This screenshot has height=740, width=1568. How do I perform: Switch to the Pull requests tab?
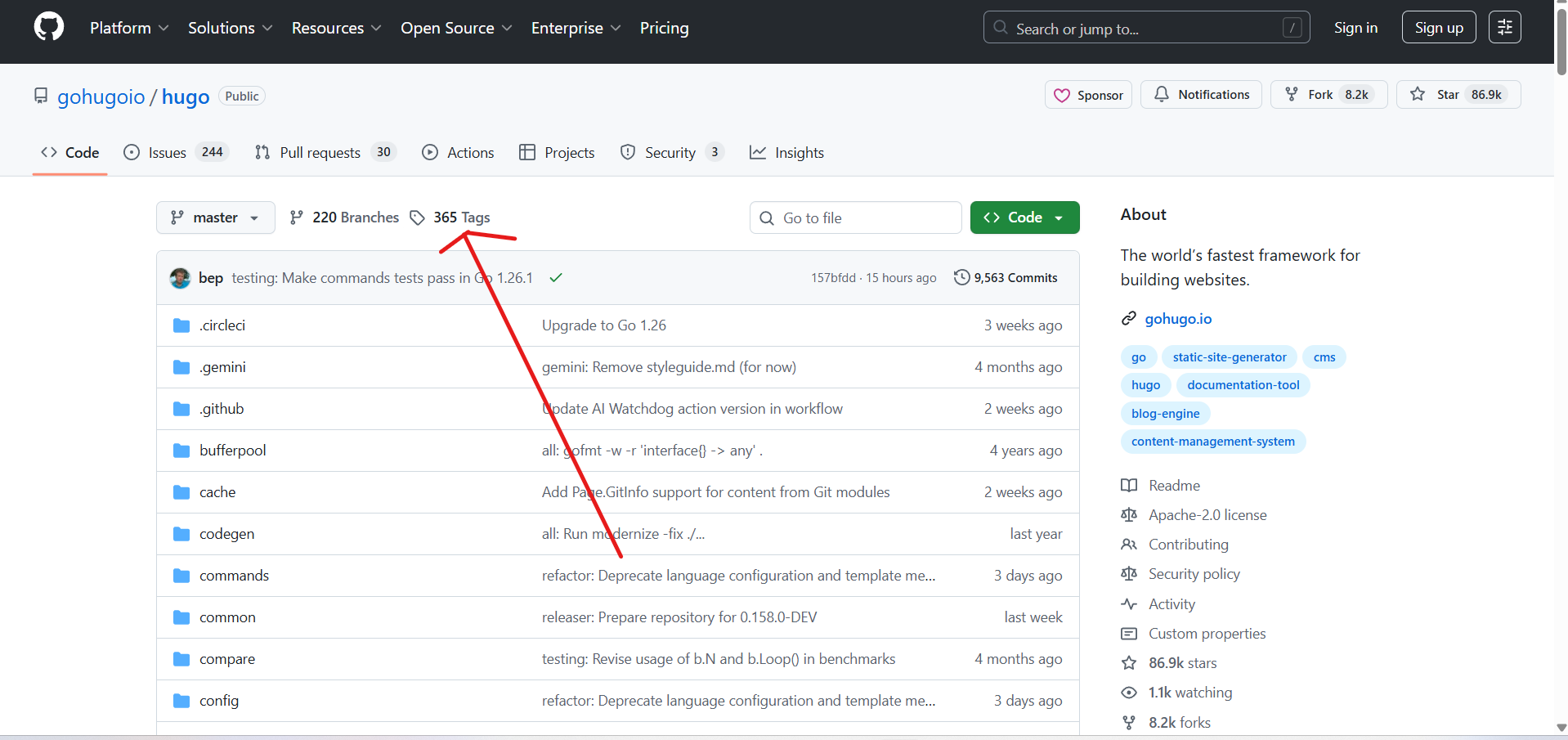320,153
